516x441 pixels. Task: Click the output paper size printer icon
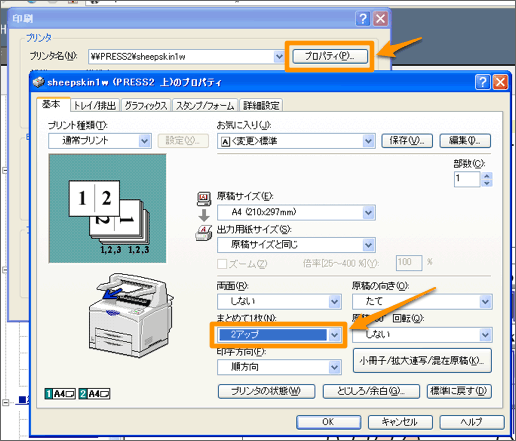pyautogui.click(x=204, y=233)
